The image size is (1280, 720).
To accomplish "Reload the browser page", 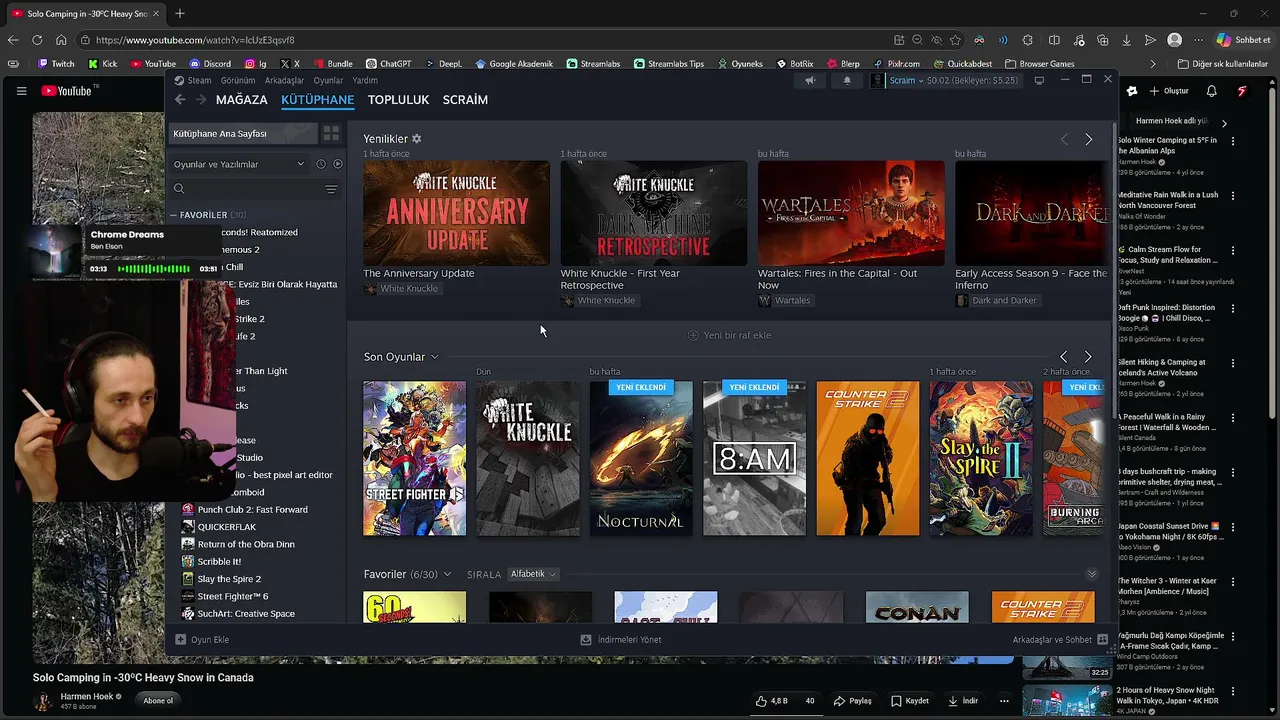I will click(37, 40).
